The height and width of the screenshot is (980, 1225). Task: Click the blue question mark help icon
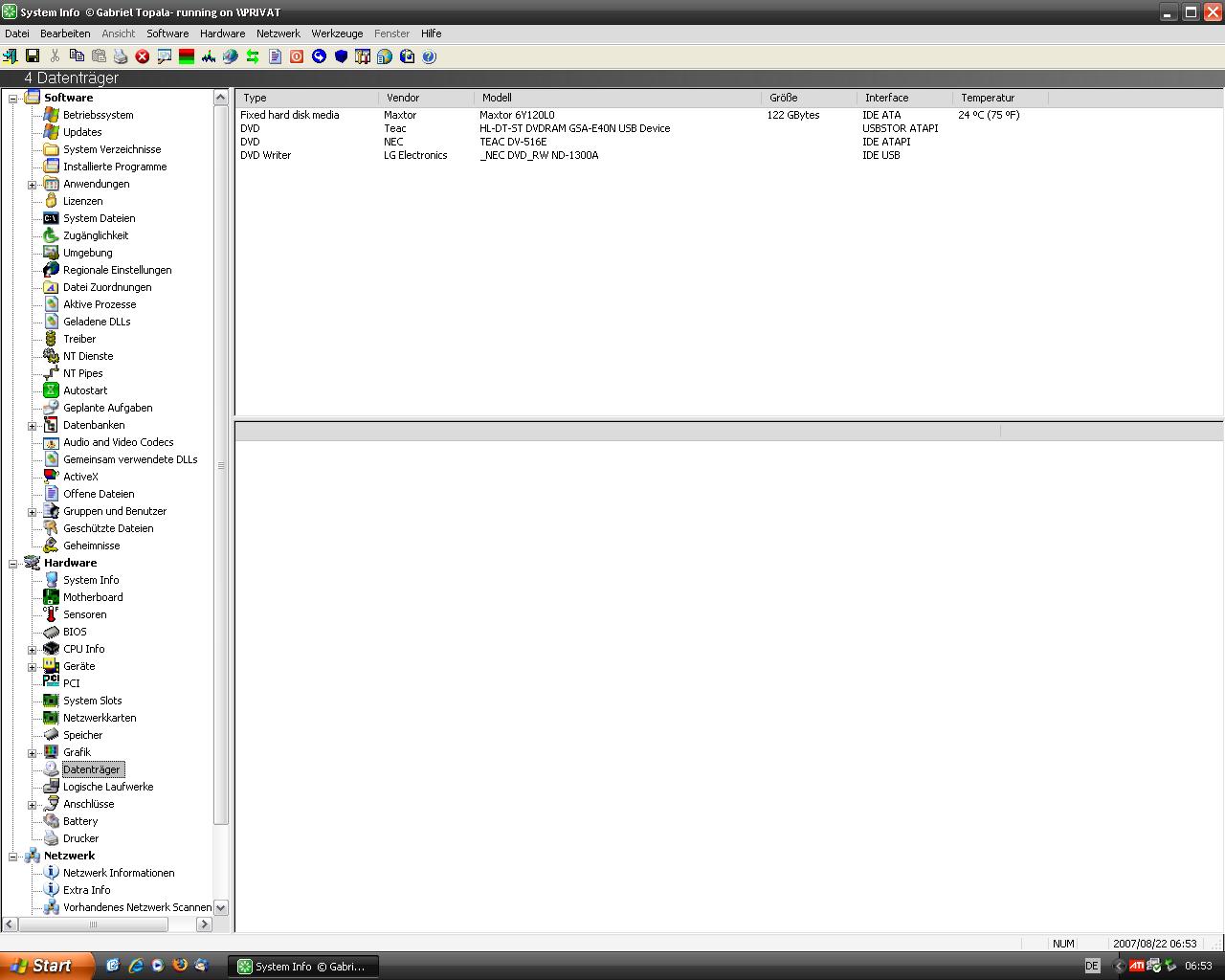click(429, 56)
